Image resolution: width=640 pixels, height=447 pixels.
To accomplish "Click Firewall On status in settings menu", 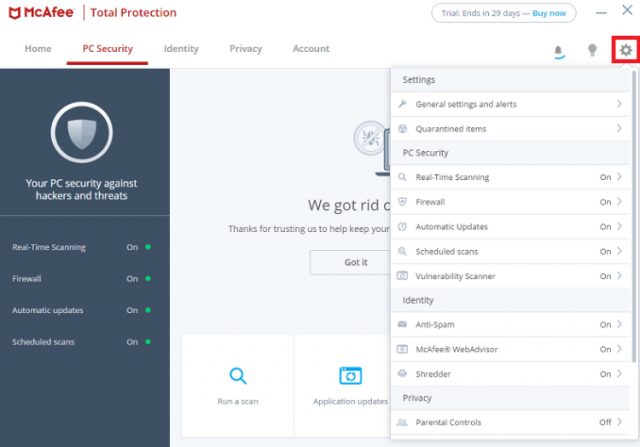I will [x=605, y=202].
